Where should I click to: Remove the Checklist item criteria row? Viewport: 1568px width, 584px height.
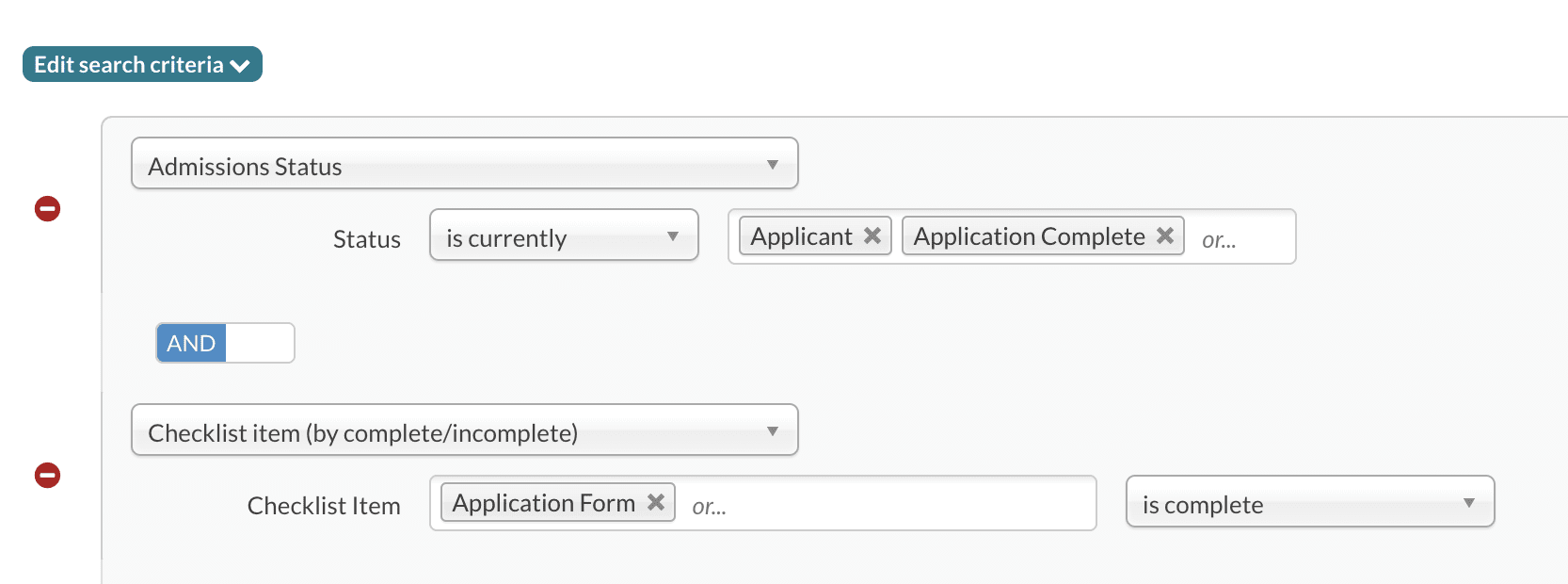pyautogui.click(x=48, y=475)
